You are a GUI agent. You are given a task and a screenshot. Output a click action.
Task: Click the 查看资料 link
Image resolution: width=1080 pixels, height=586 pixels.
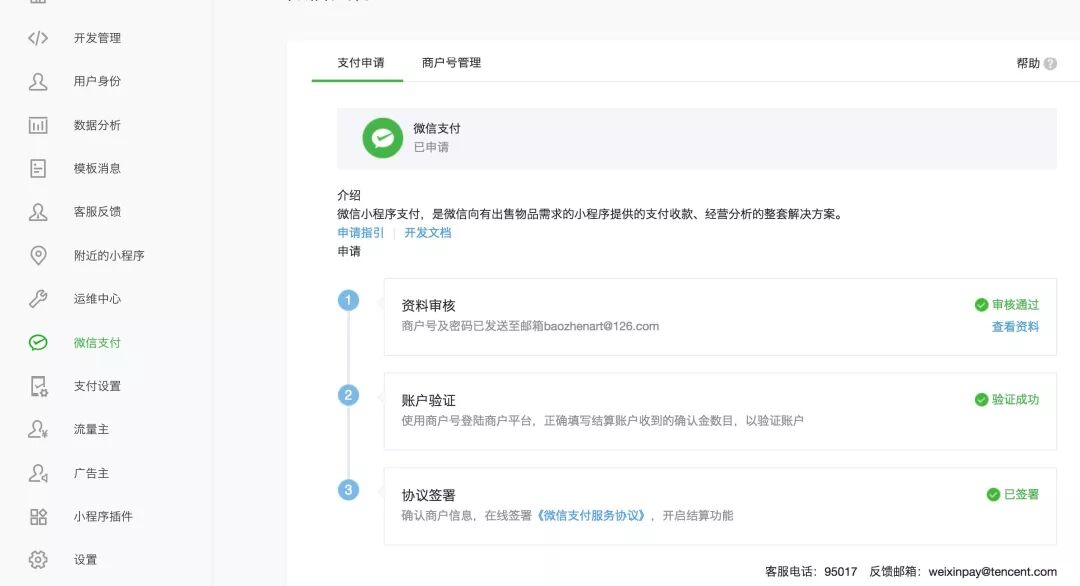click(1015, 327)
